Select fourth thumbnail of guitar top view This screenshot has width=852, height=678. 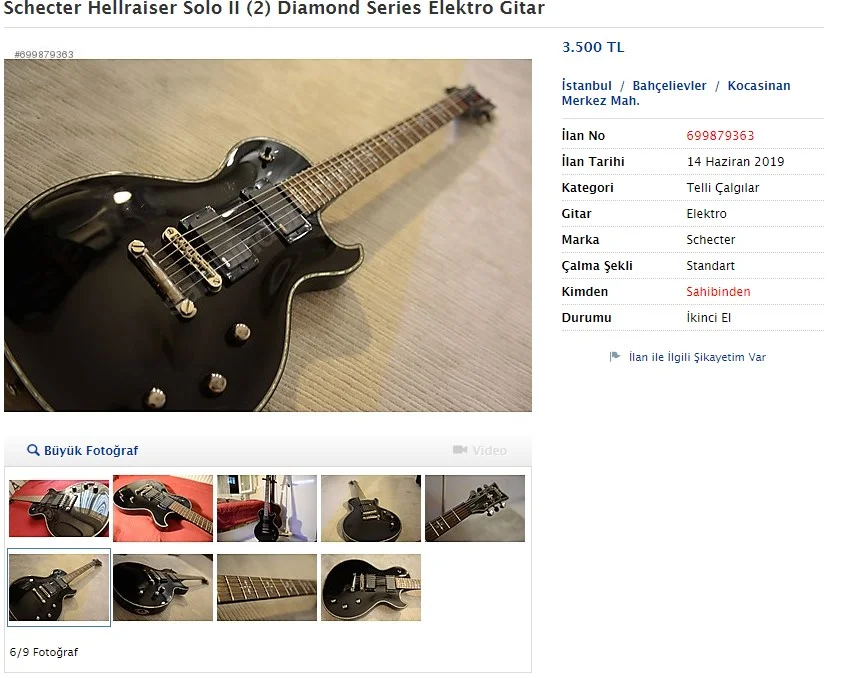(371, 508)
